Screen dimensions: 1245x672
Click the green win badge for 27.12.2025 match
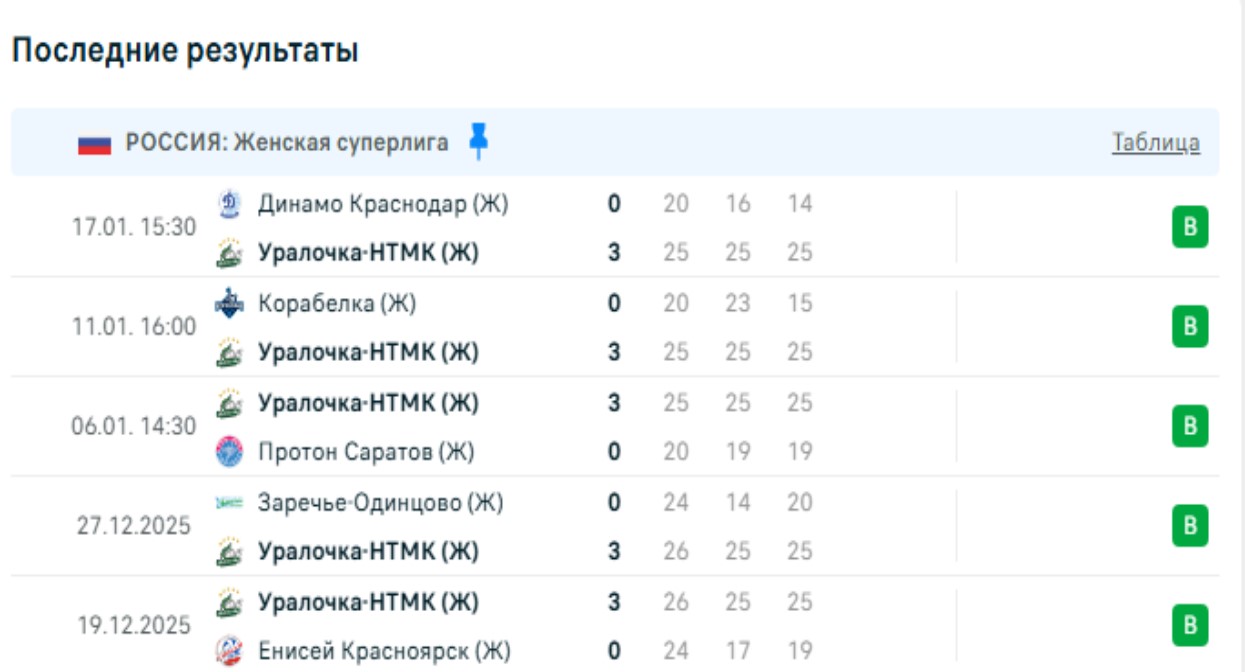point(1190,526)
